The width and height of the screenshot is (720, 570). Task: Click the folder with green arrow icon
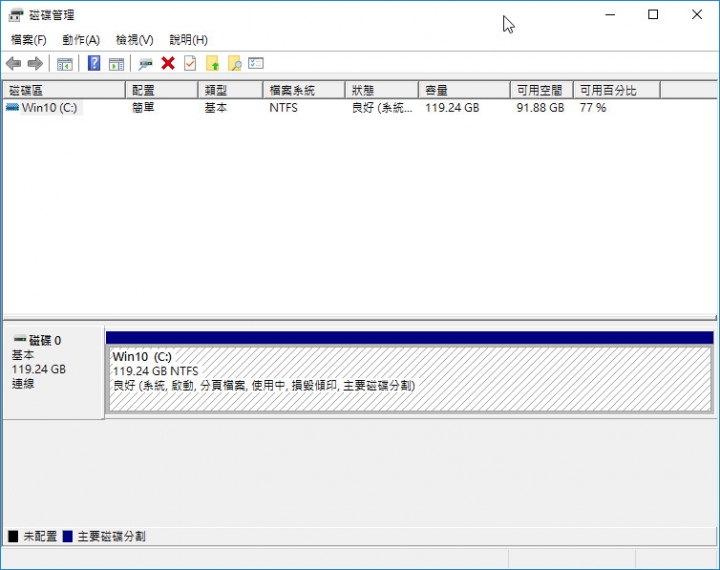click(213, 63)
